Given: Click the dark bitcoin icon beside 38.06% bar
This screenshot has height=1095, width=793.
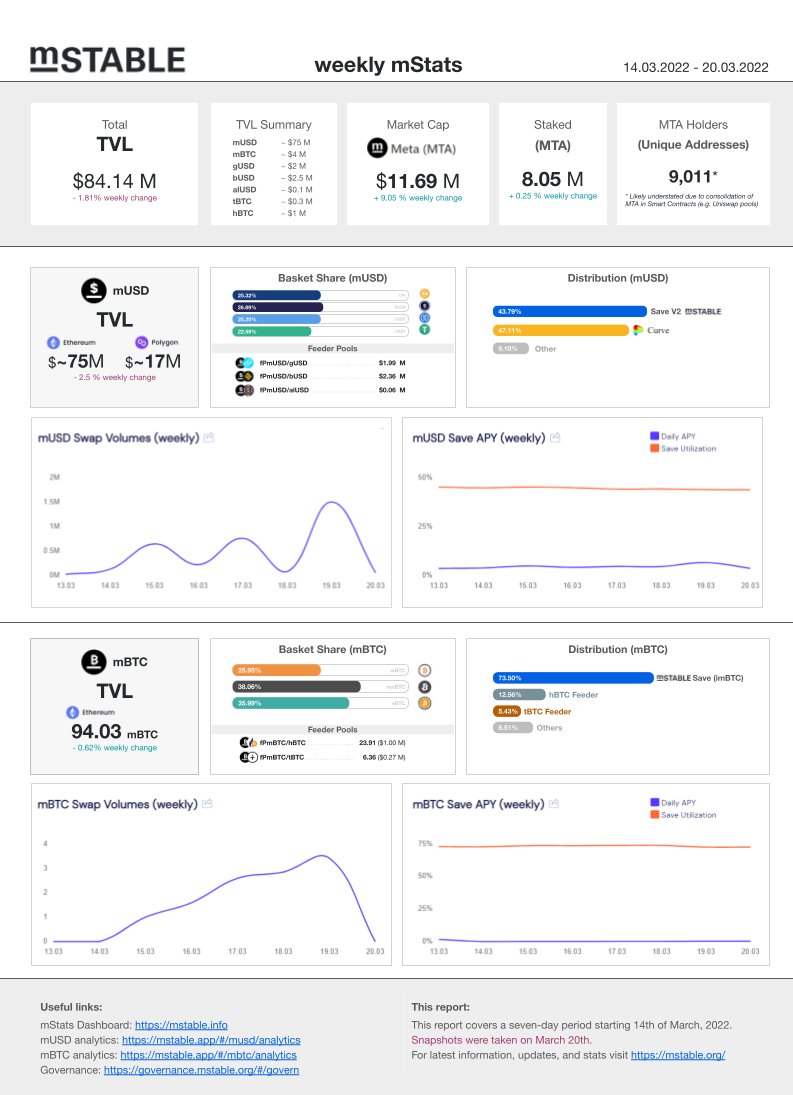Looking at the screenshot, I should point(424,687).
